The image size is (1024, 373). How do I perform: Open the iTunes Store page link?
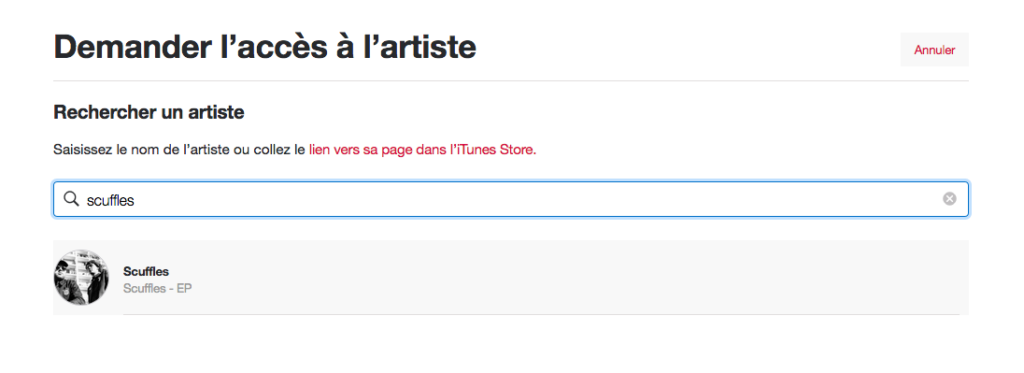coord(423,150)
